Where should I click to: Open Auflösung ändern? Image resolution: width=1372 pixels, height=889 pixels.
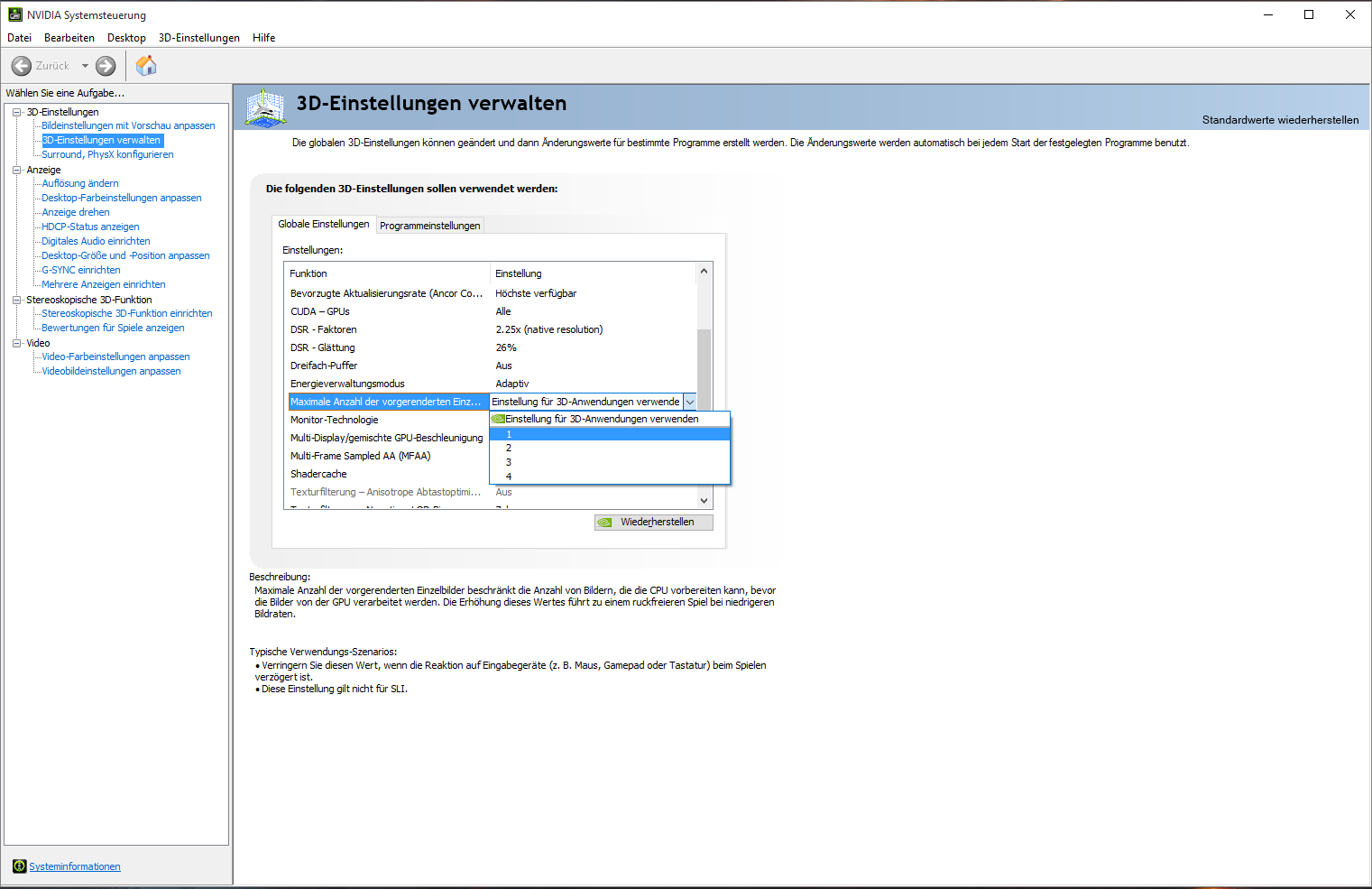(80, 183)
